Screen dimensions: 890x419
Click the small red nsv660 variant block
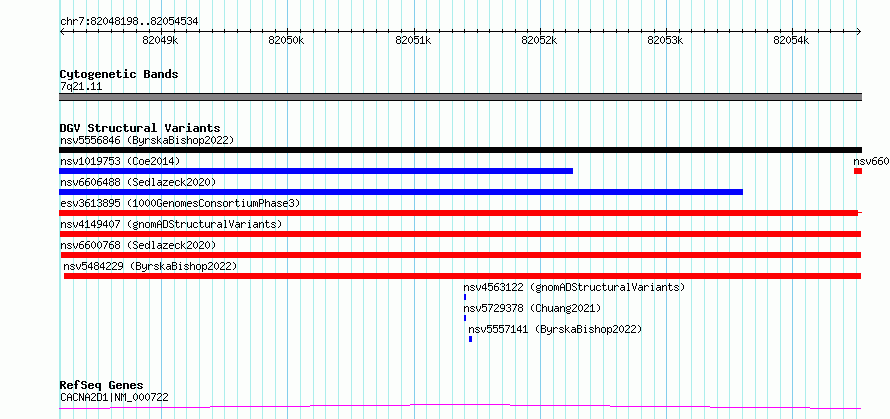858,171
